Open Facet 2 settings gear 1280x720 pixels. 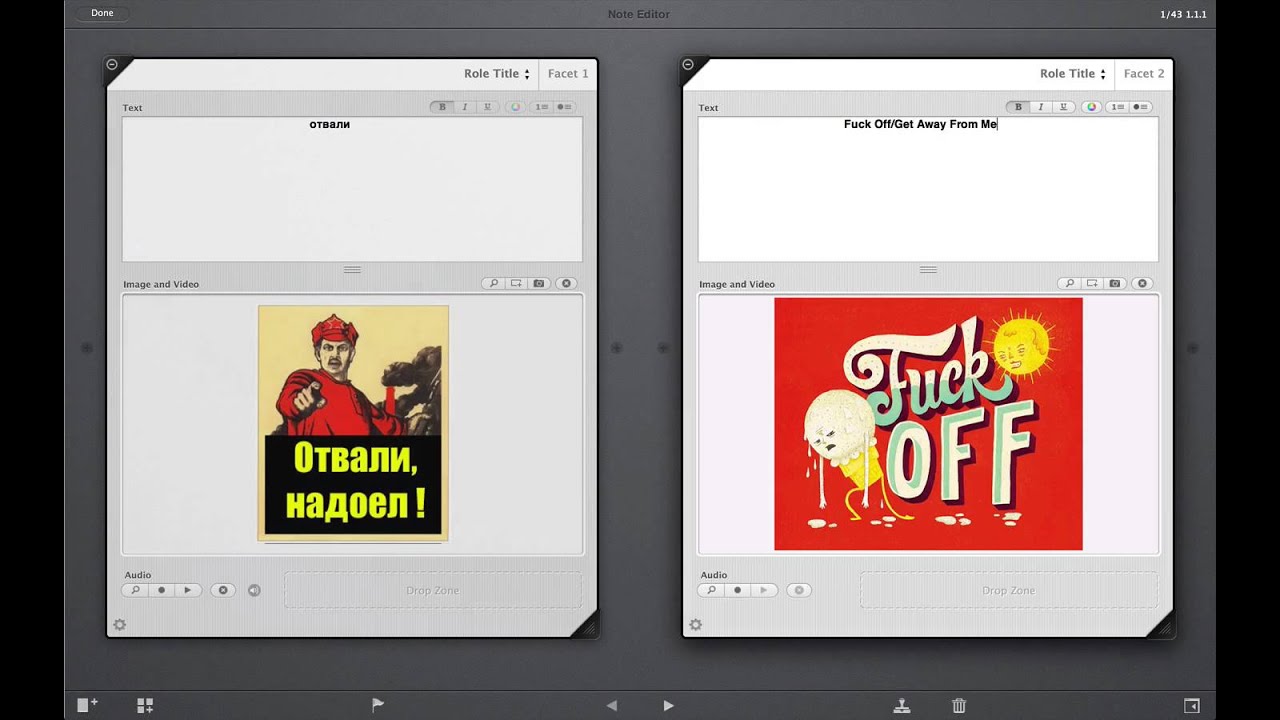tap(696, 625)
